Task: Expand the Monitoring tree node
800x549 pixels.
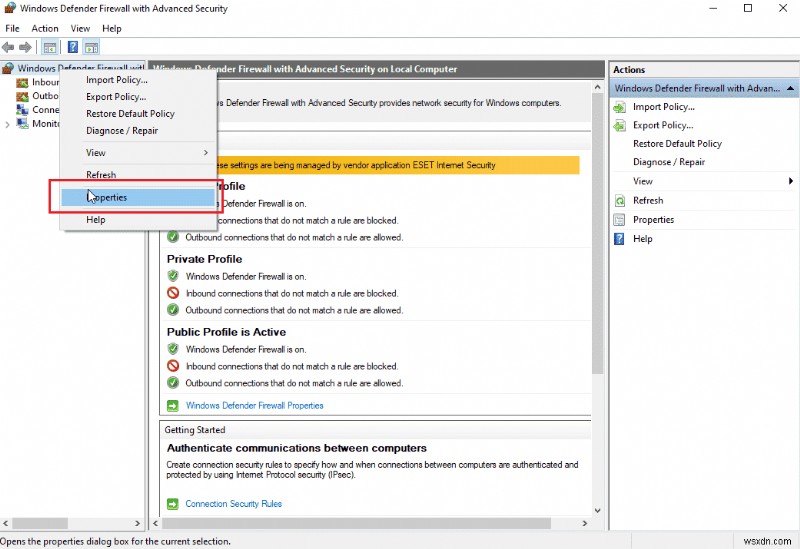Action: coord(7,124)
